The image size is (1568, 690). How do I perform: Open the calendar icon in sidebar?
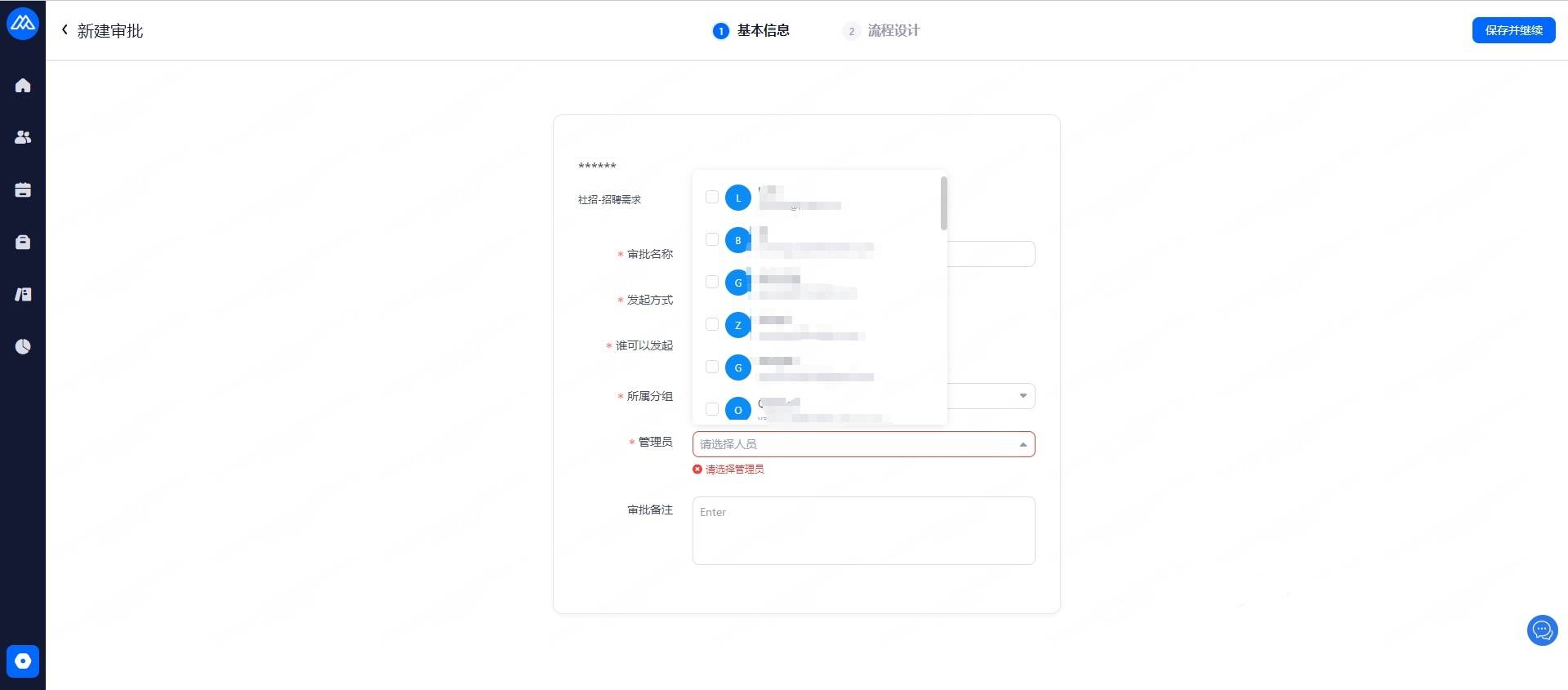pyautogui.click(x=23, y=189)
